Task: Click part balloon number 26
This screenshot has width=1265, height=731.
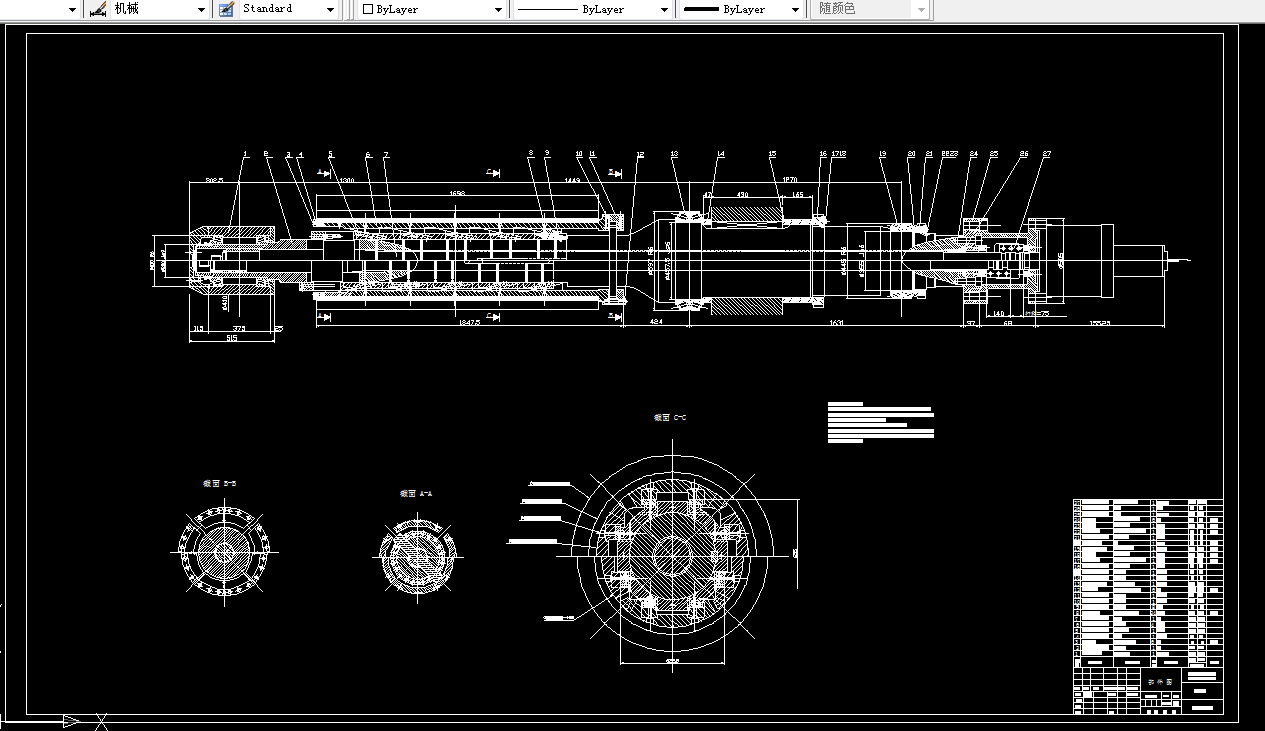Action: click(1024, 154)
